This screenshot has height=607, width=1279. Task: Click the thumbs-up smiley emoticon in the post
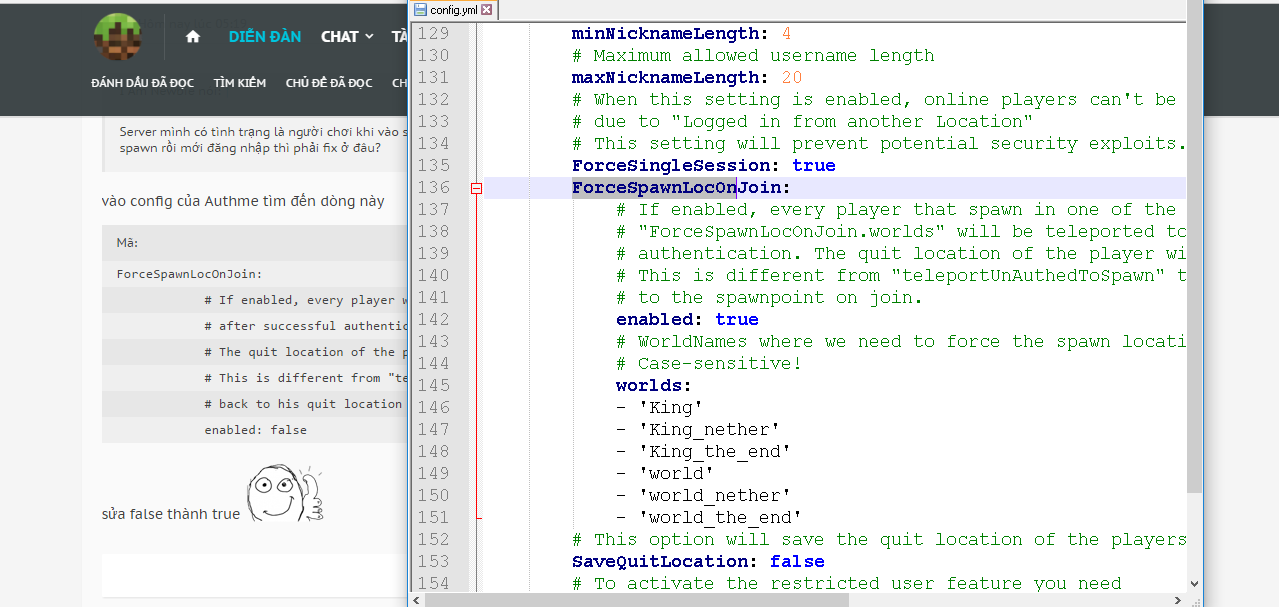coord(285,493)
